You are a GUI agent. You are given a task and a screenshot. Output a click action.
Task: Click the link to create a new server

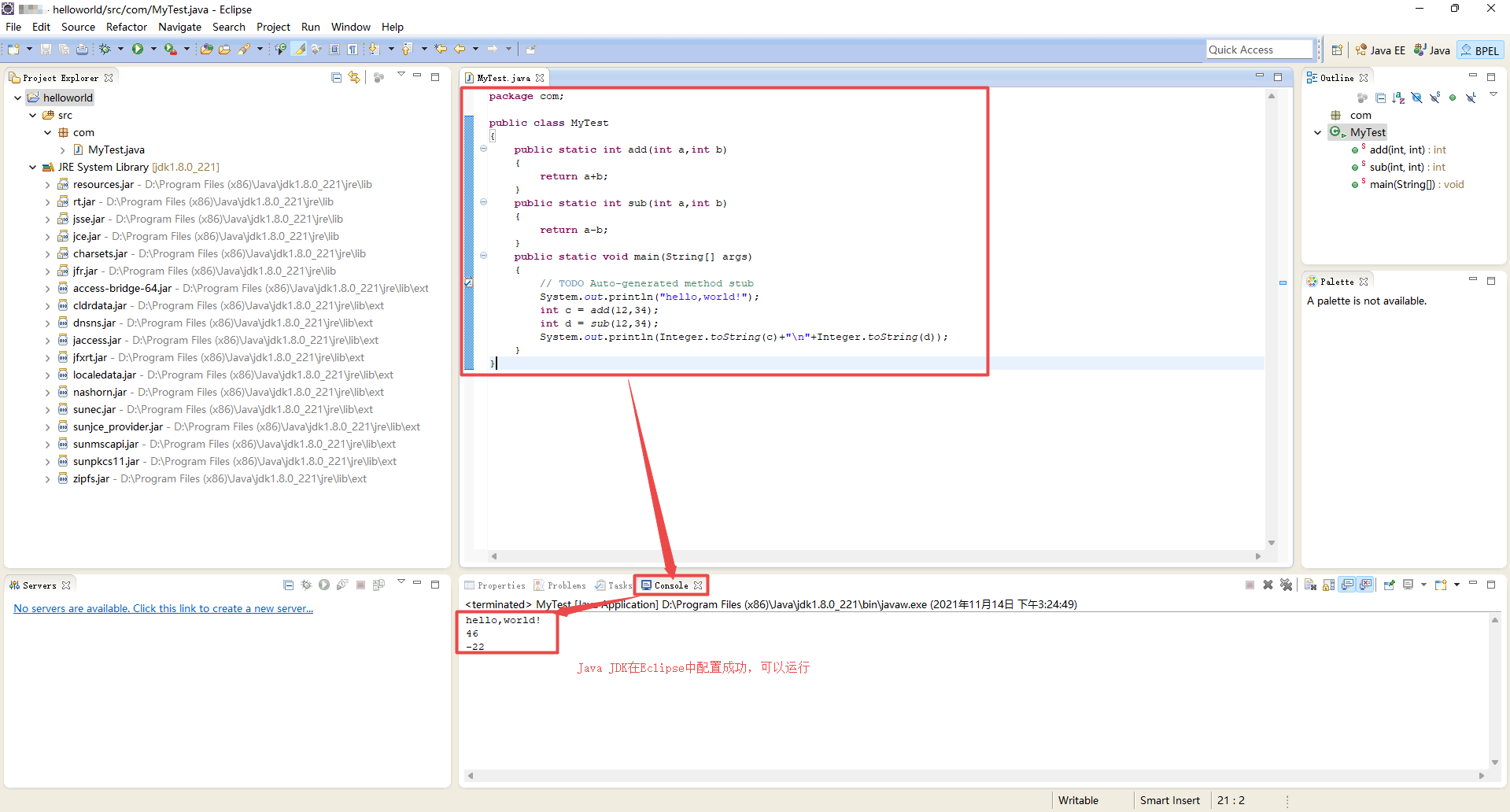point(164,608)
